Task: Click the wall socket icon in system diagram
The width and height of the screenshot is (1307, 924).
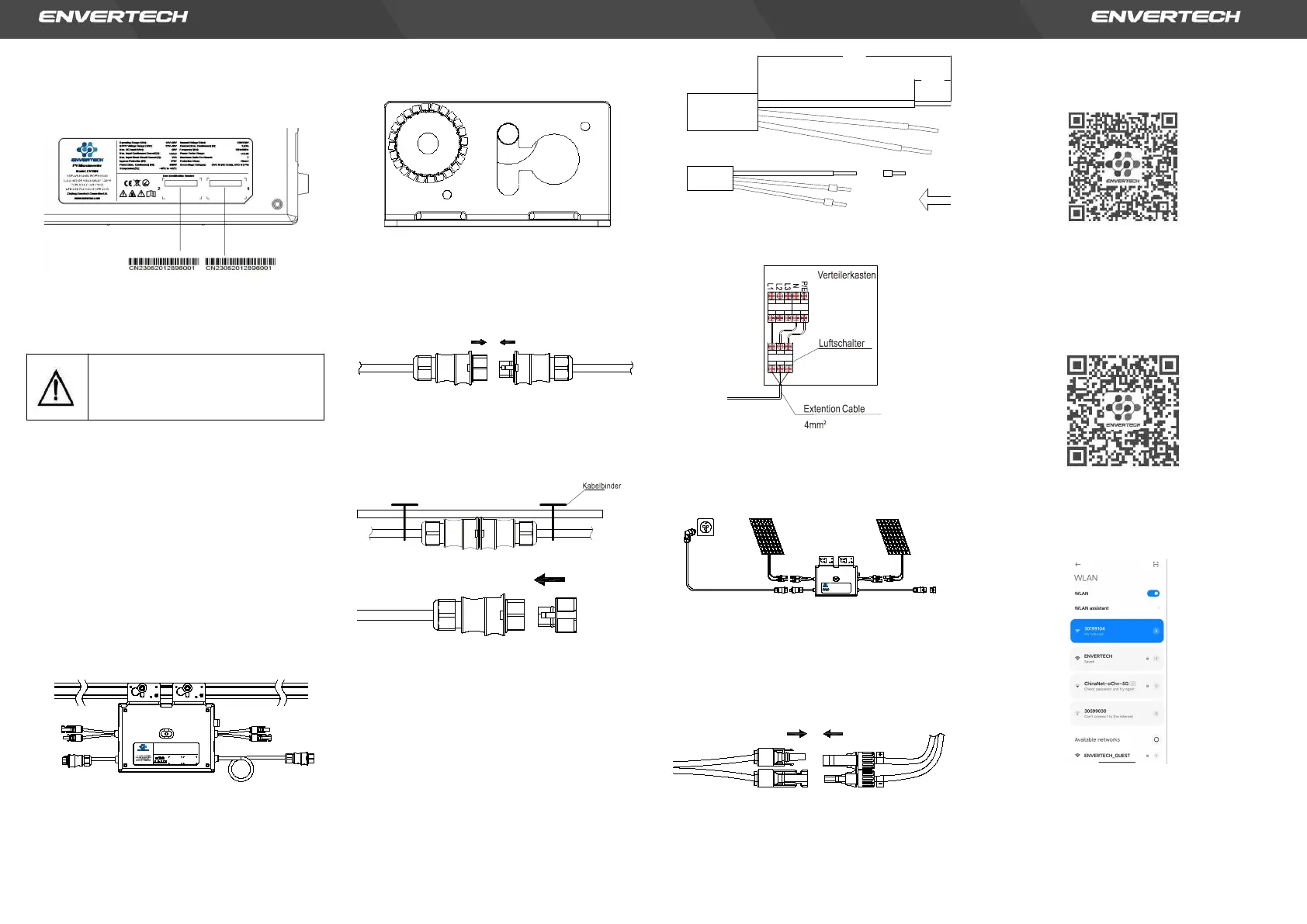Action: (x=706, y=528)
